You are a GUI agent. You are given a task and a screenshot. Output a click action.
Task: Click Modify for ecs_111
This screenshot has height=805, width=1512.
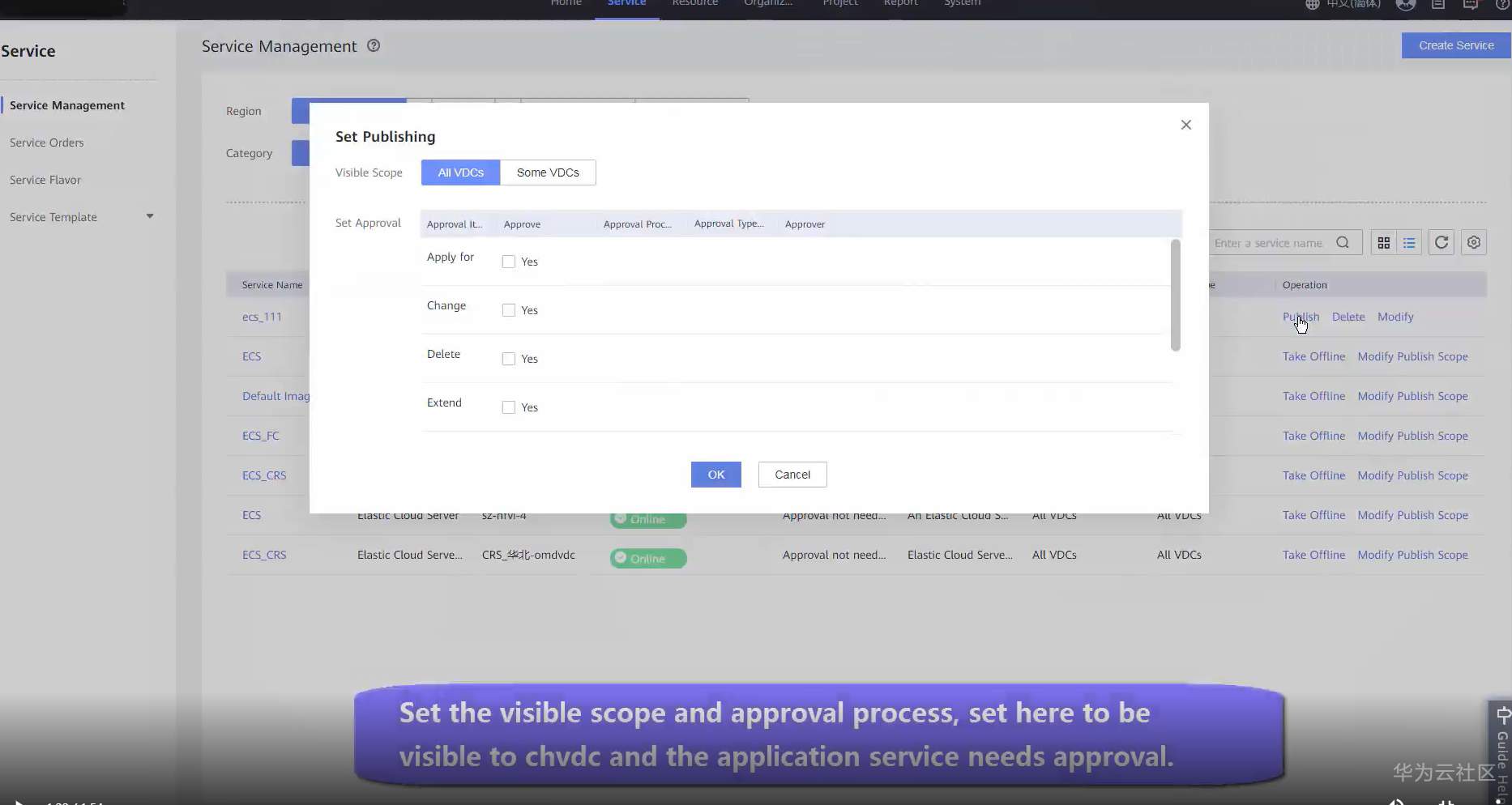(1395, 317)
